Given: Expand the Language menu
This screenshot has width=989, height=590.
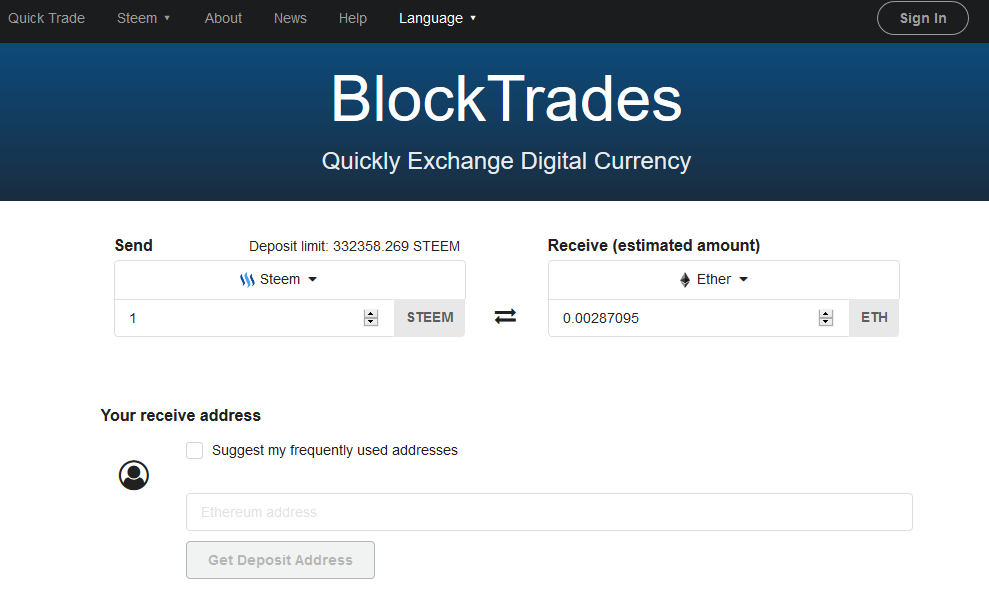Looking at the screenshot, I should pyautogui.click(x=437, y=18).
